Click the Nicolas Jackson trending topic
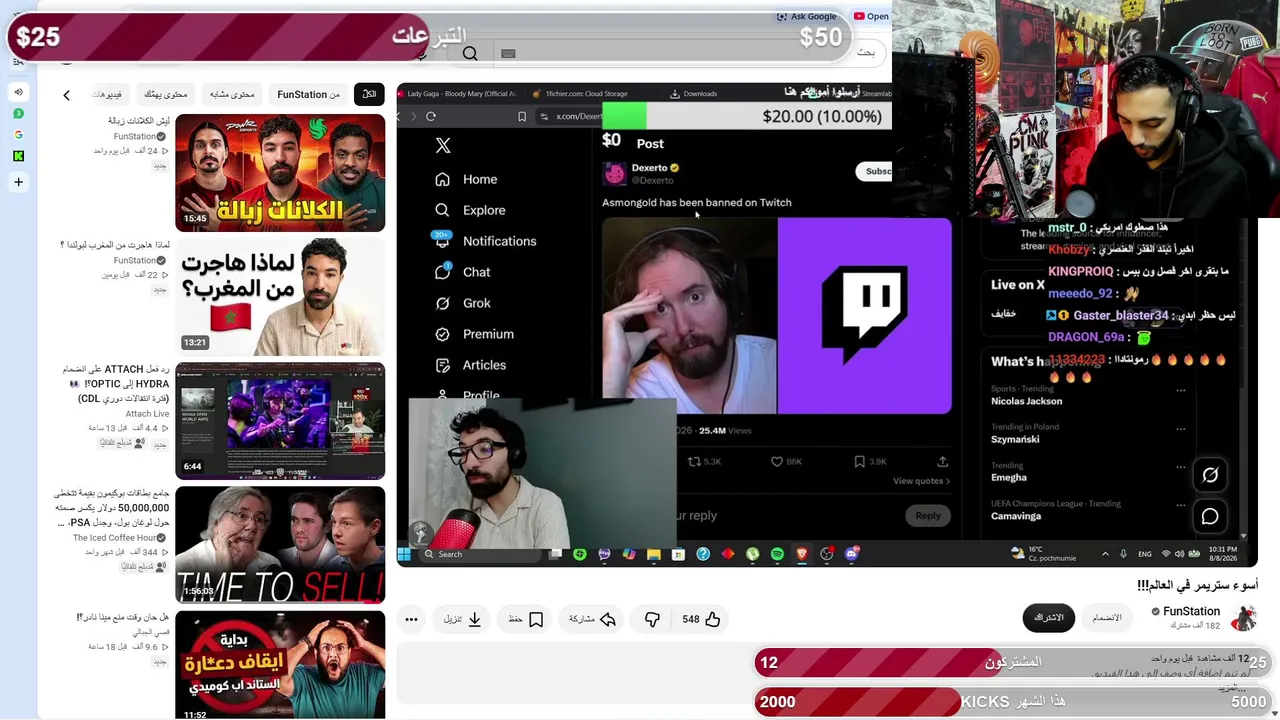 click(x=1027, y=401)
